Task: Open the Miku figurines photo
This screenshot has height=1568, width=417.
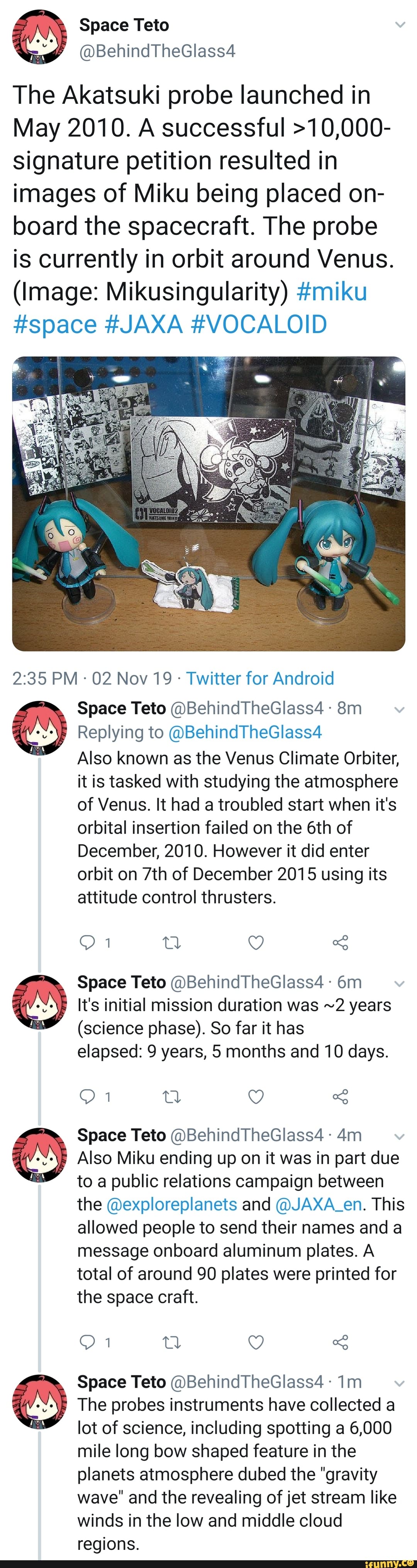Action: point(208,503)
